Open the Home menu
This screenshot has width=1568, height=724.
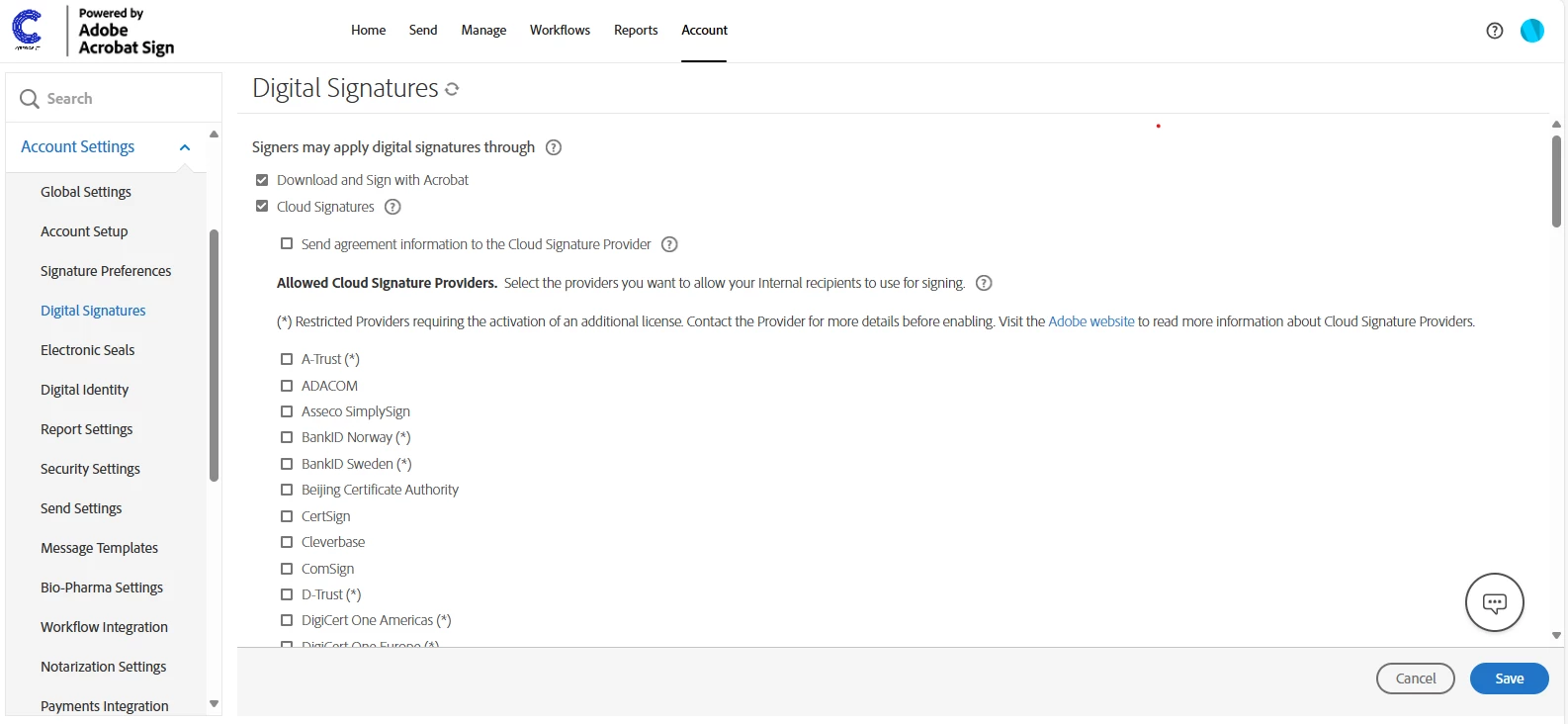[368, 31]
